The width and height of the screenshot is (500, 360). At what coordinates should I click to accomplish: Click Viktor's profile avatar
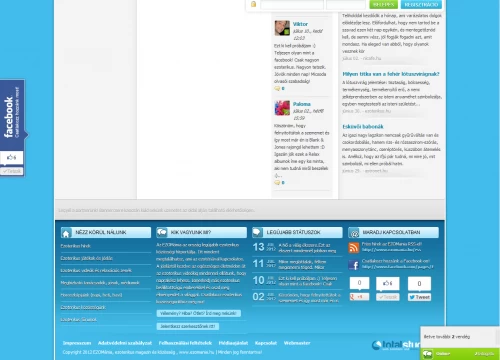click(x=282, y=28)
